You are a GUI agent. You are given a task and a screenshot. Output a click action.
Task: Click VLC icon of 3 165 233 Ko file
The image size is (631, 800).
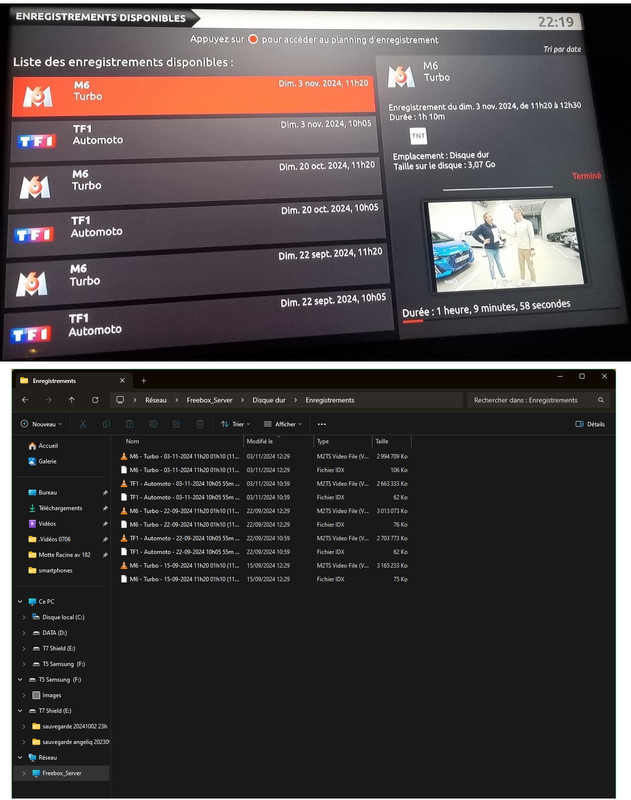123,565
